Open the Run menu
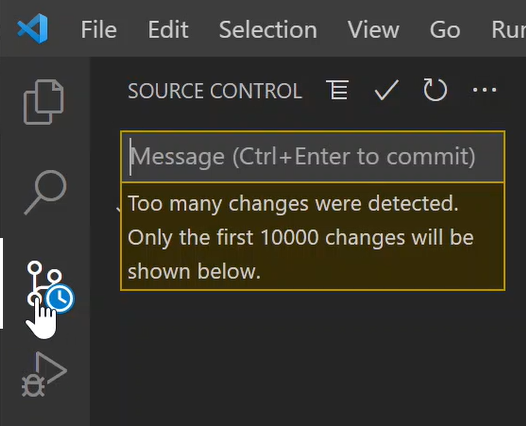Viewport: 526px width, 426px height. (509, 30)
